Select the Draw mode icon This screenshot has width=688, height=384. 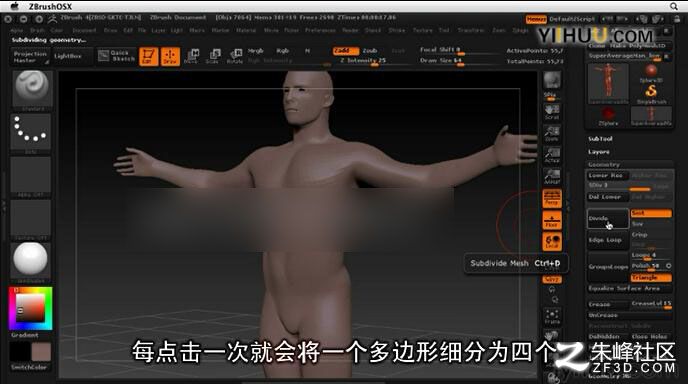[x=170, y=57]
